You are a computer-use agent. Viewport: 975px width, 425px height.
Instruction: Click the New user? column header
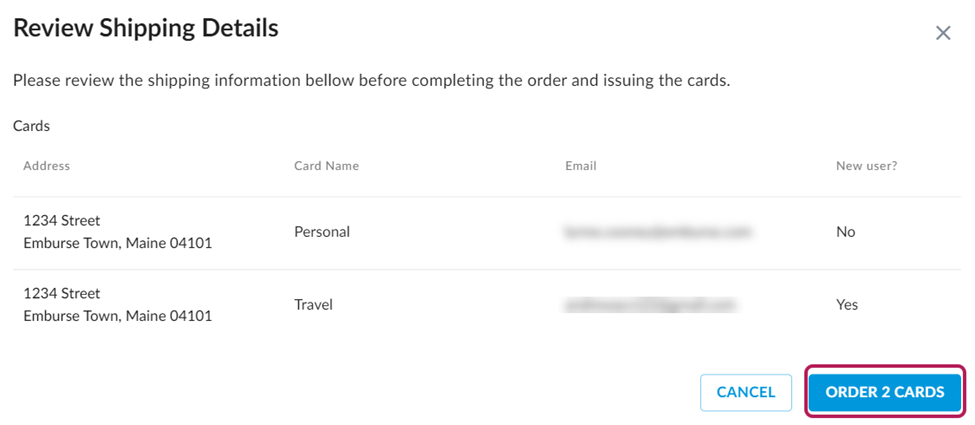[x=866, y=166]
